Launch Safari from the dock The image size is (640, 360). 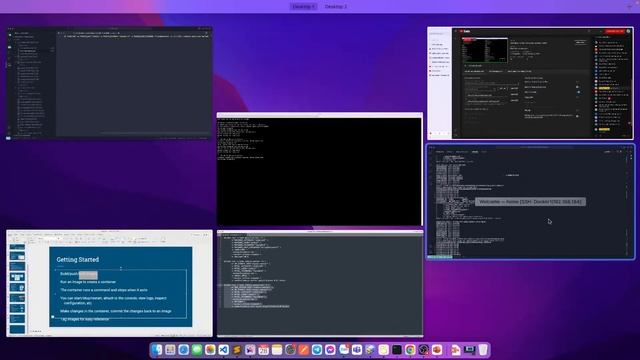tap(184, 350)
